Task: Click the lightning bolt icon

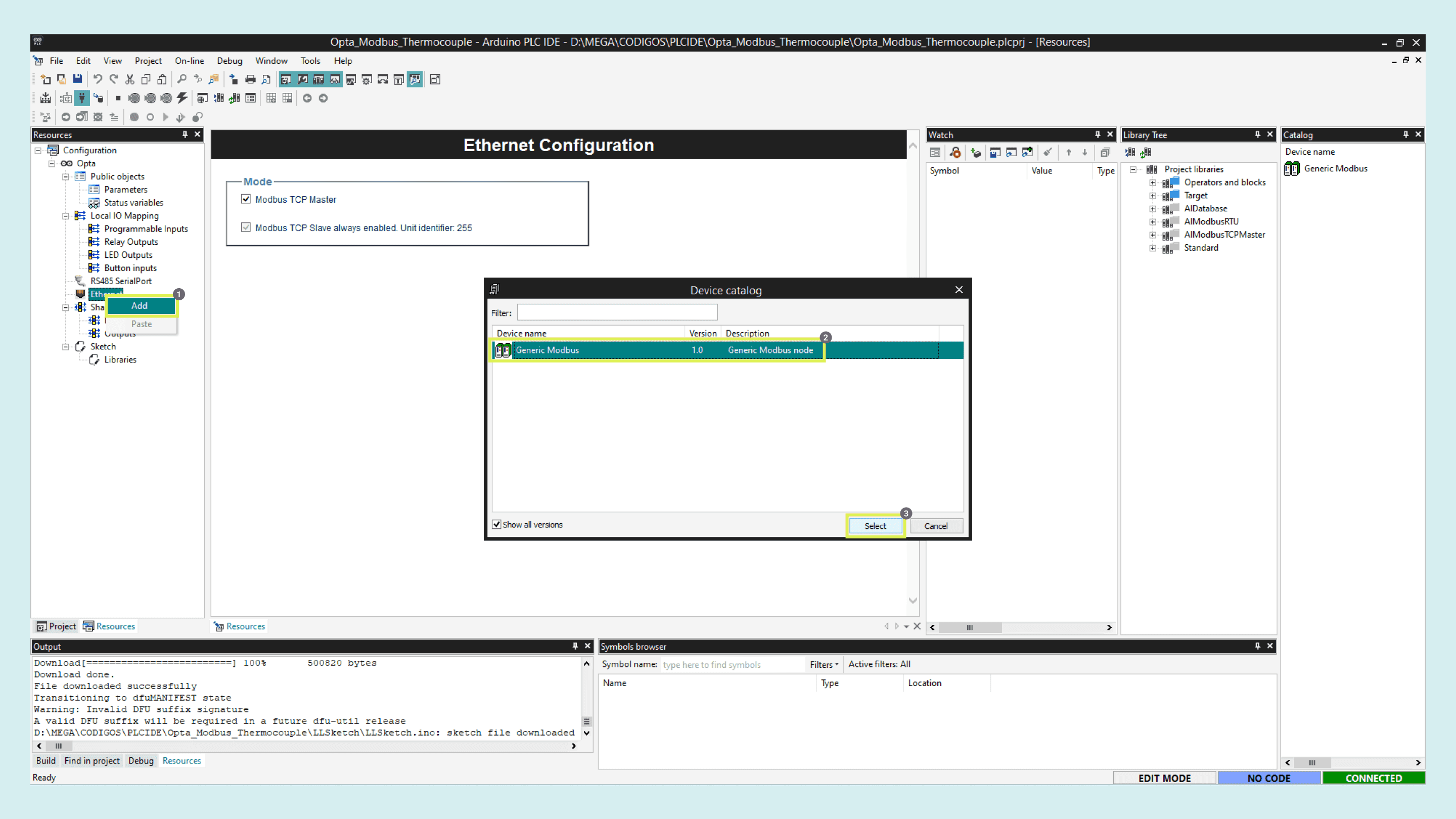Action: [181, 99]
